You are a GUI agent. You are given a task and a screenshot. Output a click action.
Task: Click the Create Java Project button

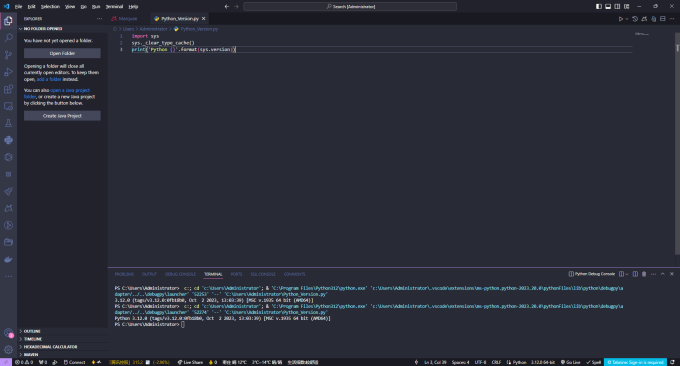[62, 116]
